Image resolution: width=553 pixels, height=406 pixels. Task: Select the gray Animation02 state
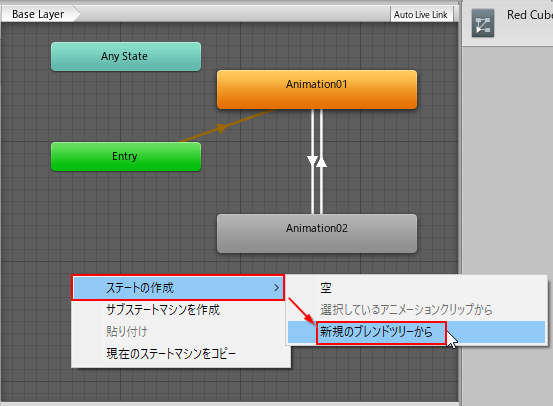317,233
